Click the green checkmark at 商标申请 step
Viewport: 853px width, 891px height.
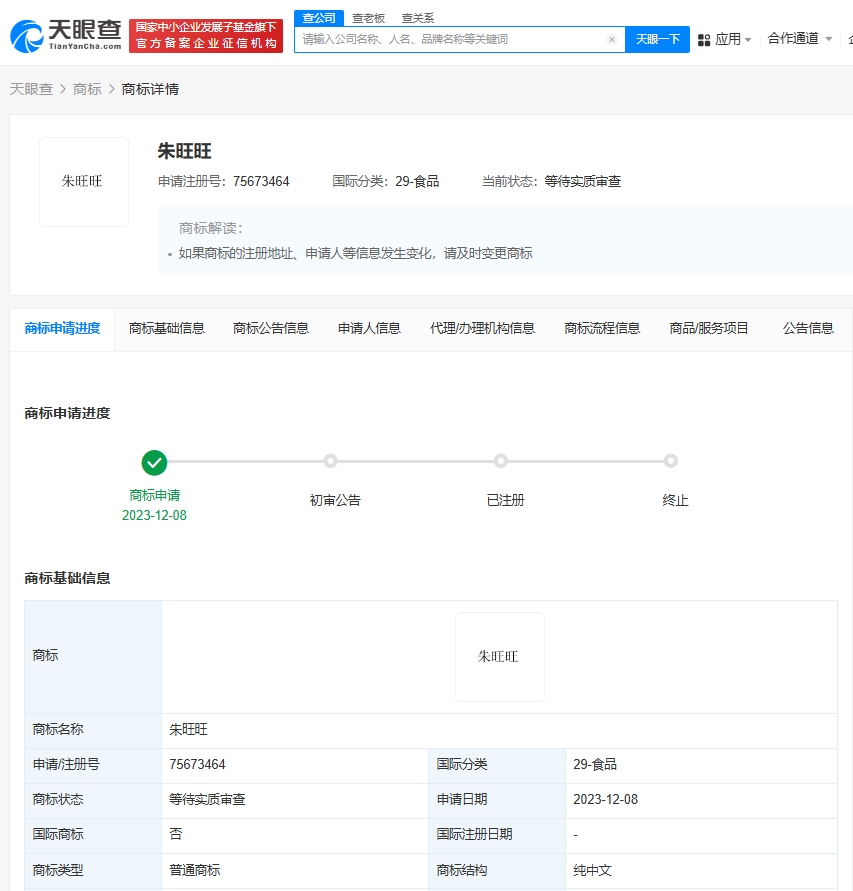(x=154, y=463)
